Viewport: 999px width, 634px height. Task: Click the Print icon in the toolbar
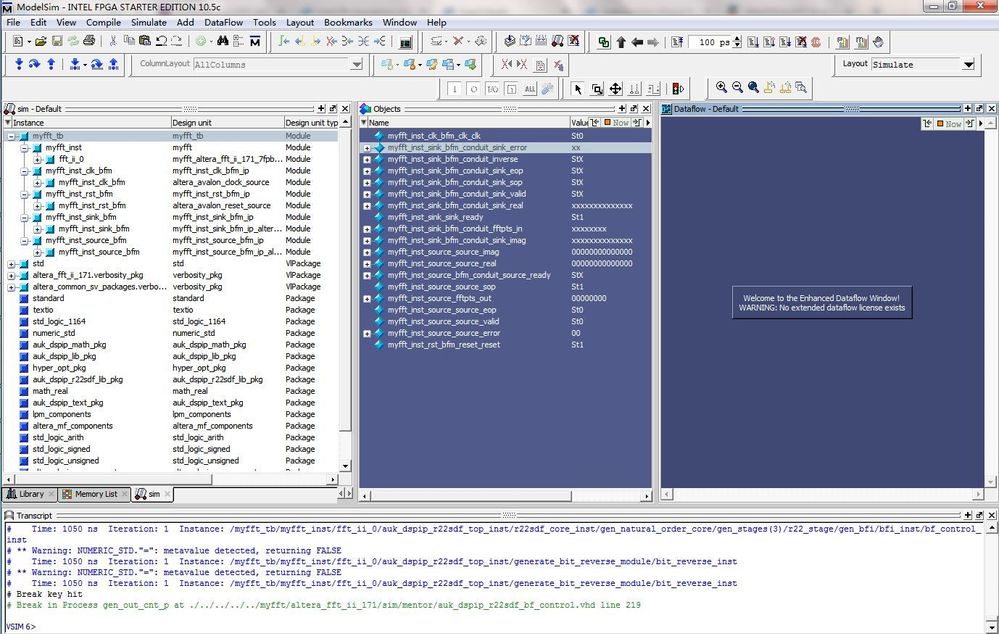pos(89,42)
